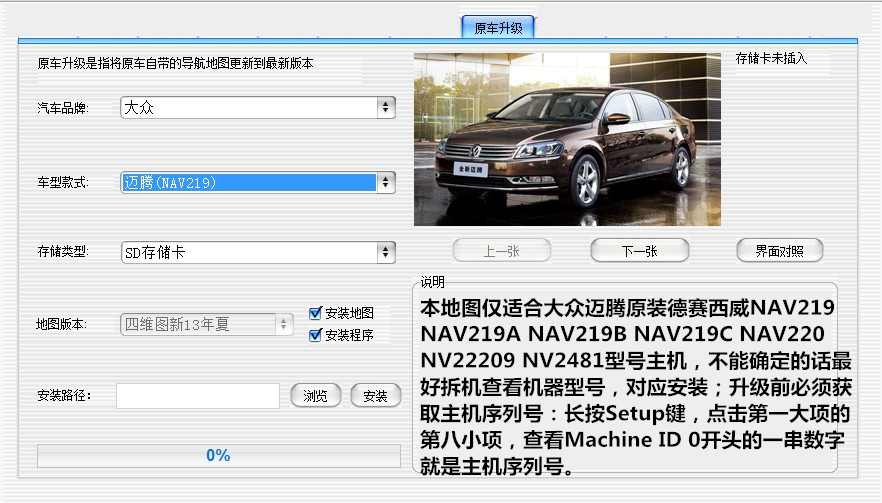Toggle the 安装程序 checkbox

click(316, 335)
